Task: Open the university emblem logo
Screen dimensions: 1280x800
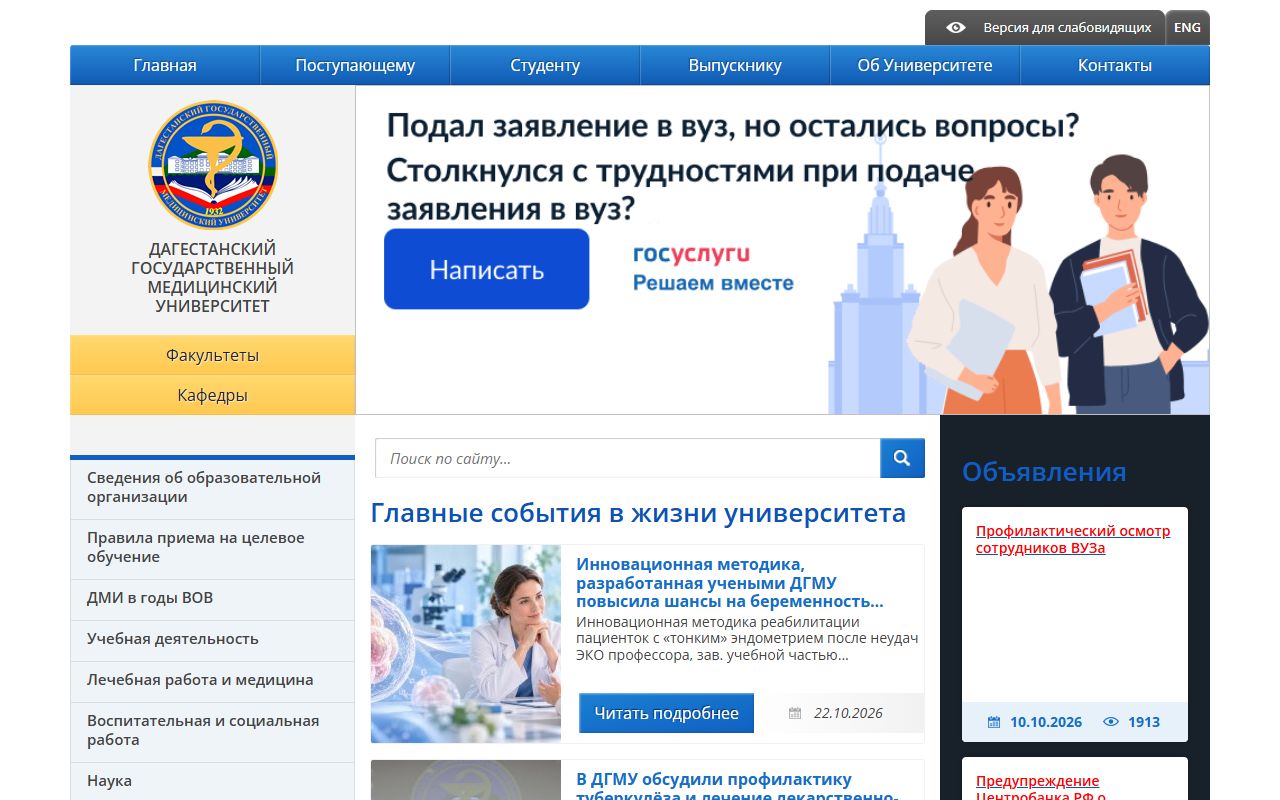Action: point(213,165)
